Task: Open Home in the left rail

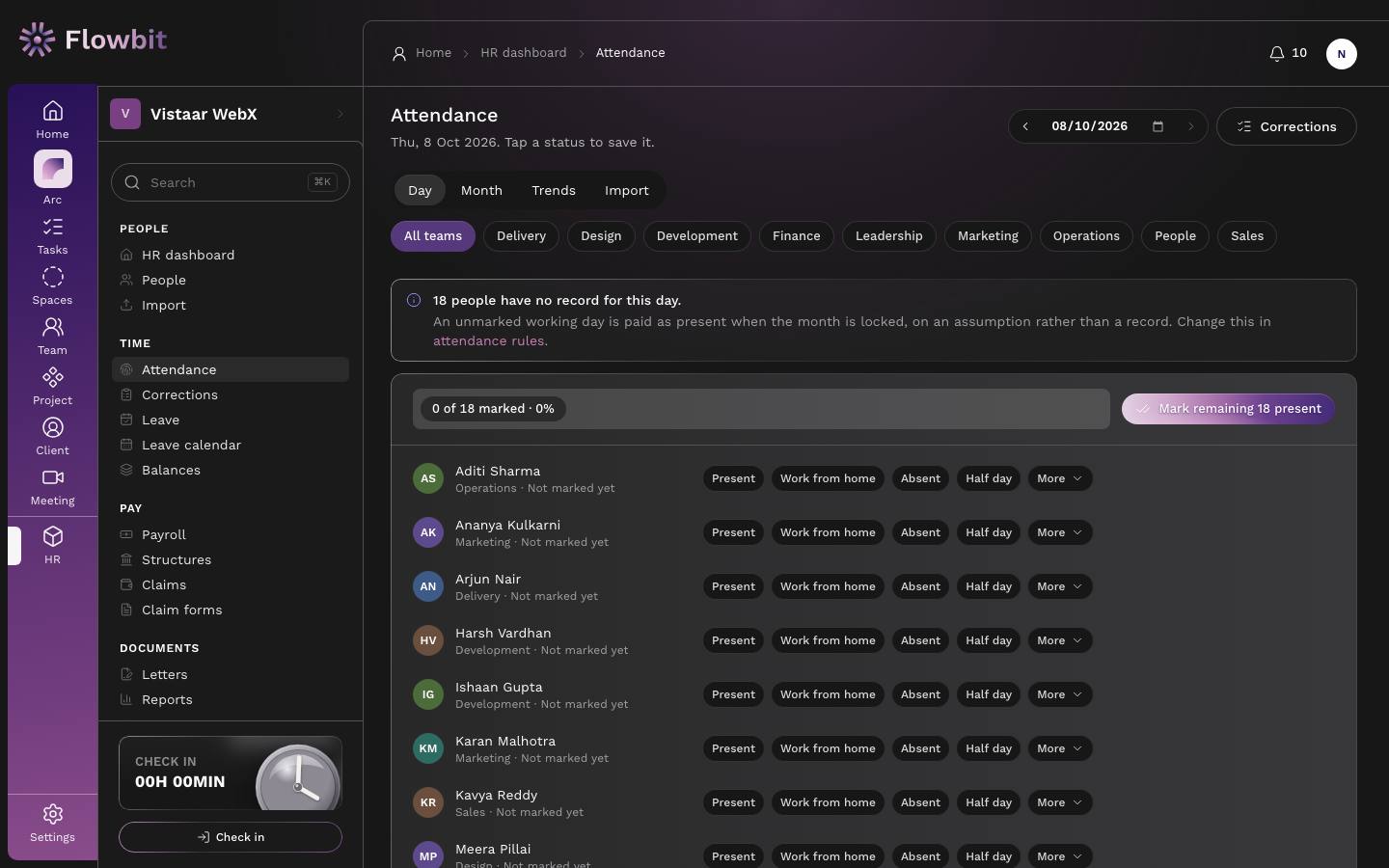Action: coord(52,120)
